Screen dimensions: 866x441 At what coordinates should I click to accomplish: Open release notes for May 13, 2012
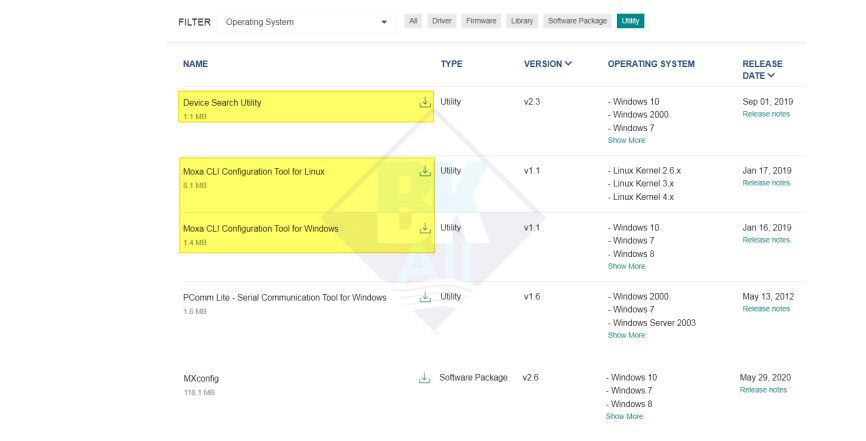[766, 309]
